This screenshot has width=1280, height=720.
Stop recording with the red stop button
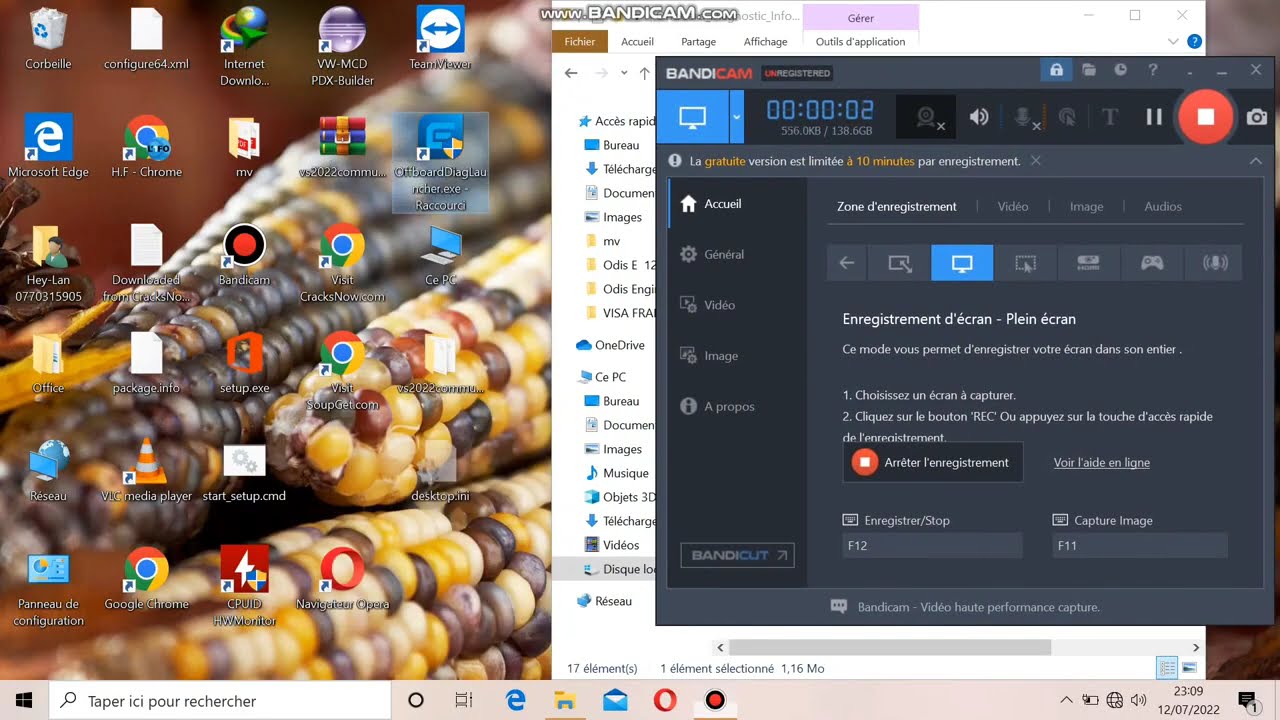(x=1205, y=116)
